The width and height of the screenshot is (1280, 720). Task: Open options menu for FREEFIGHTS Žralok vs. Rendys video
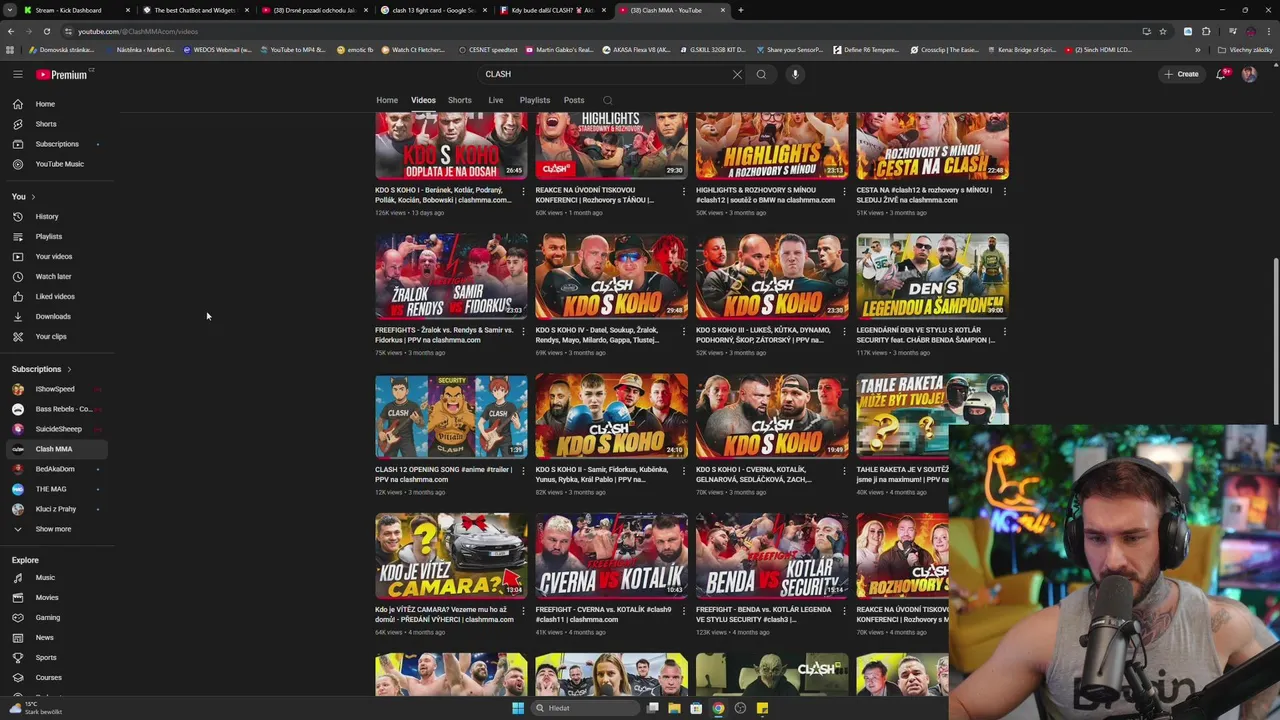click(523, 331)
